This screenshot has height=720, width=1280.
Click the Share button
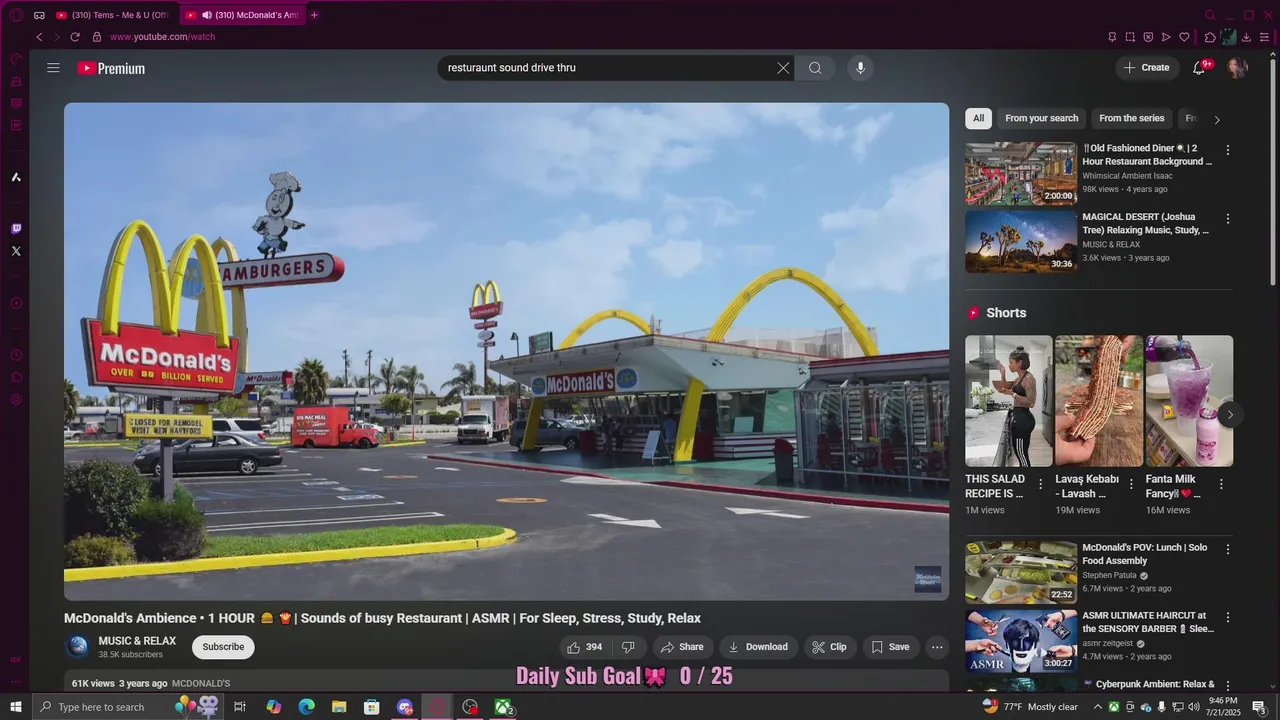[x=682, y=647]
